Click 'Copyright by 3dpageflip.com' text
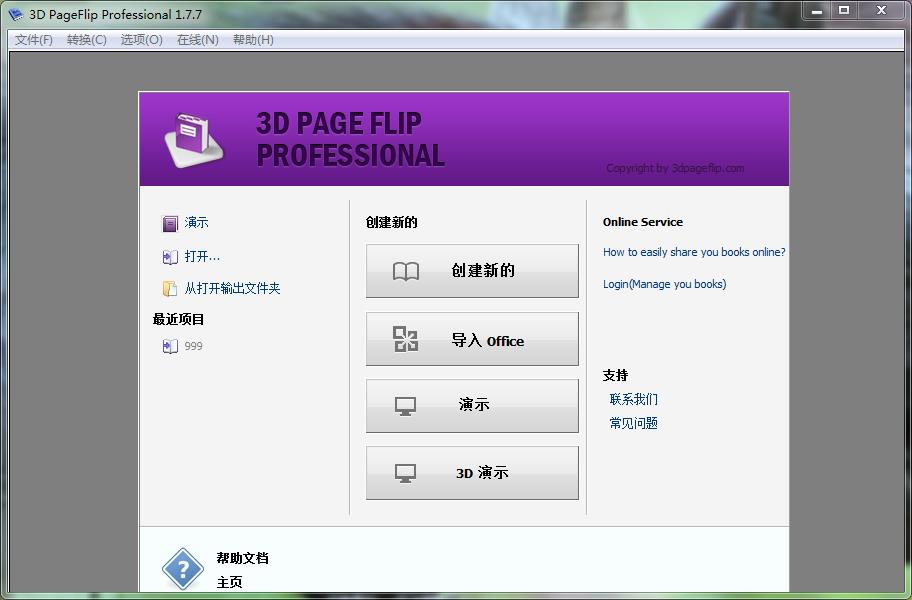 (675, 168)
